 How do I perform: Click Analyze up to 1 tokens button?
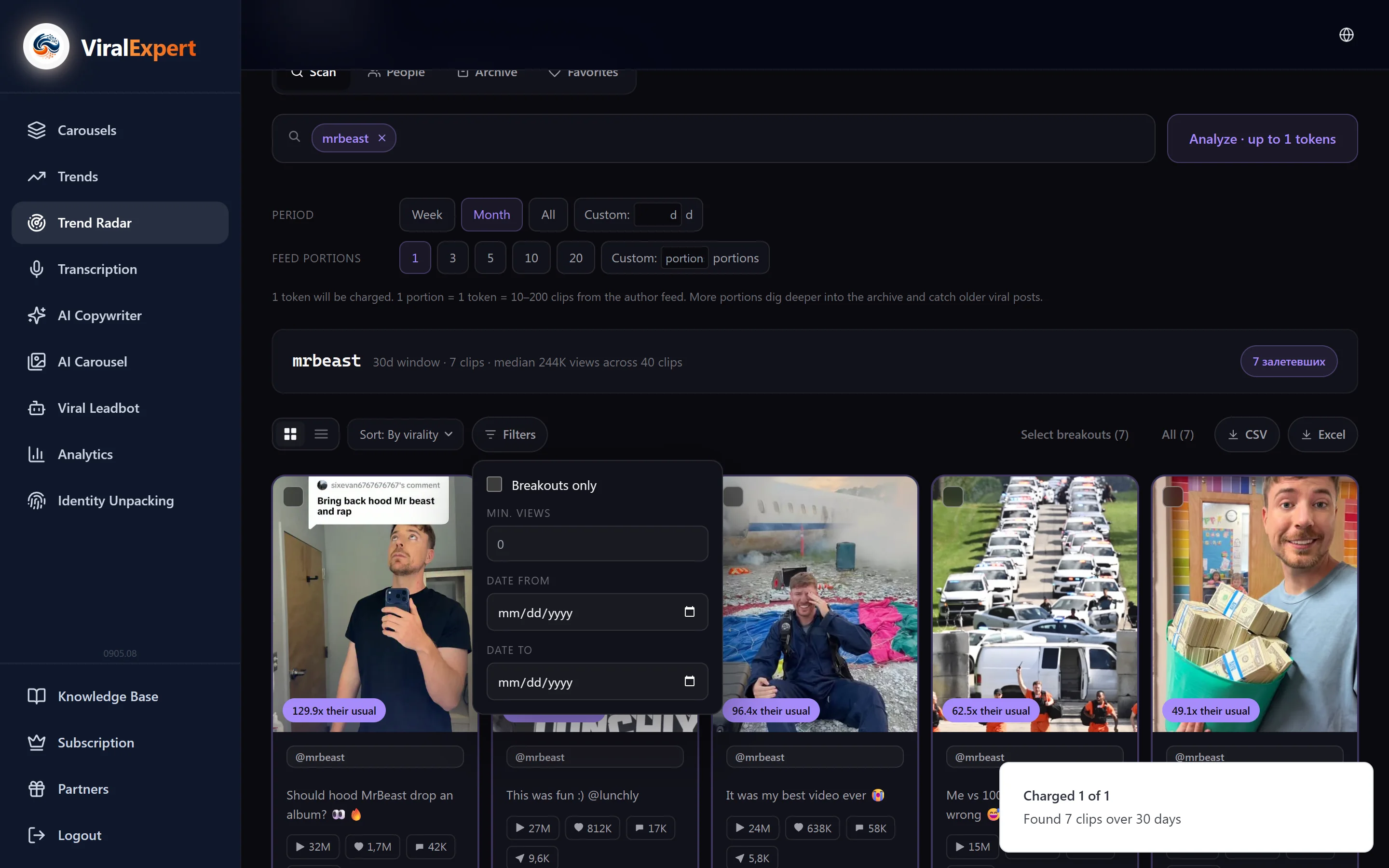point(1262,138)
